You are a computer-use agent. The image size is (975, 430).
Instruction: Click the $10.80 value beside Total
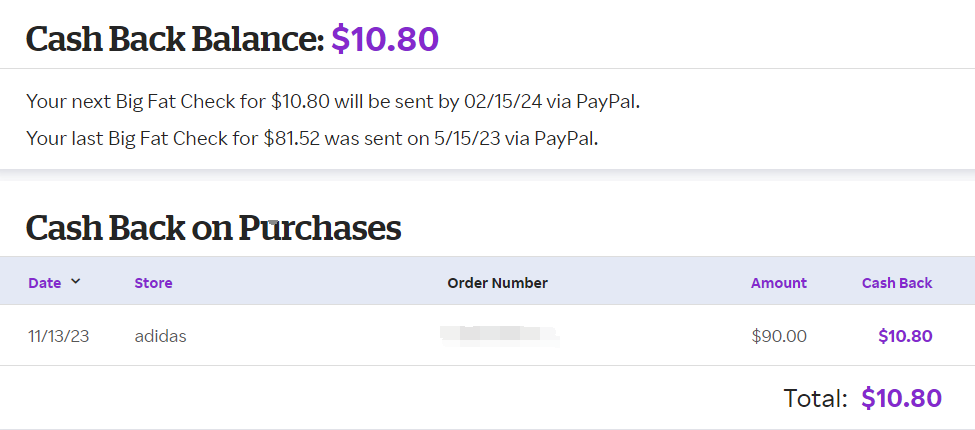pyautogui.click(x=901, y=398)
